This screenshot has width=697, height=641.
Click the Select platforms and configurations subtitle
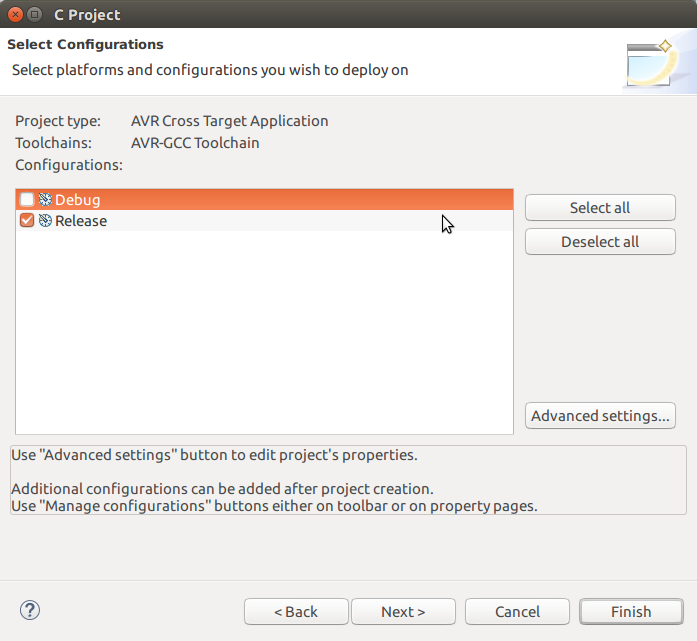coord(210,70)
